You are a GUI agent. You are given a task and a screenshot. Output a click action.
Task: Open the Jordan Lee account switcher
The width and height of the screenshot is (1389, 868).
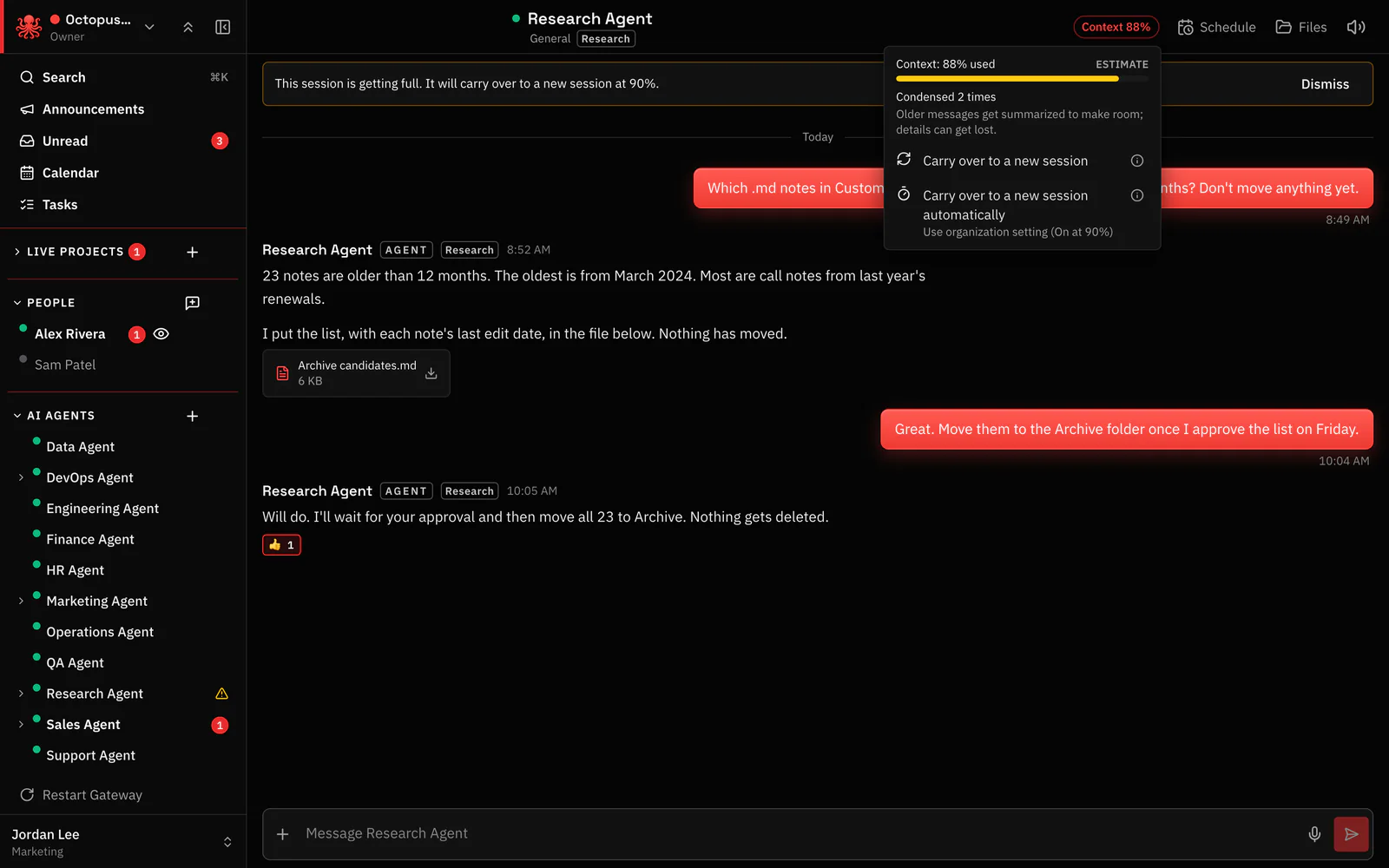[x=122, y=842]
